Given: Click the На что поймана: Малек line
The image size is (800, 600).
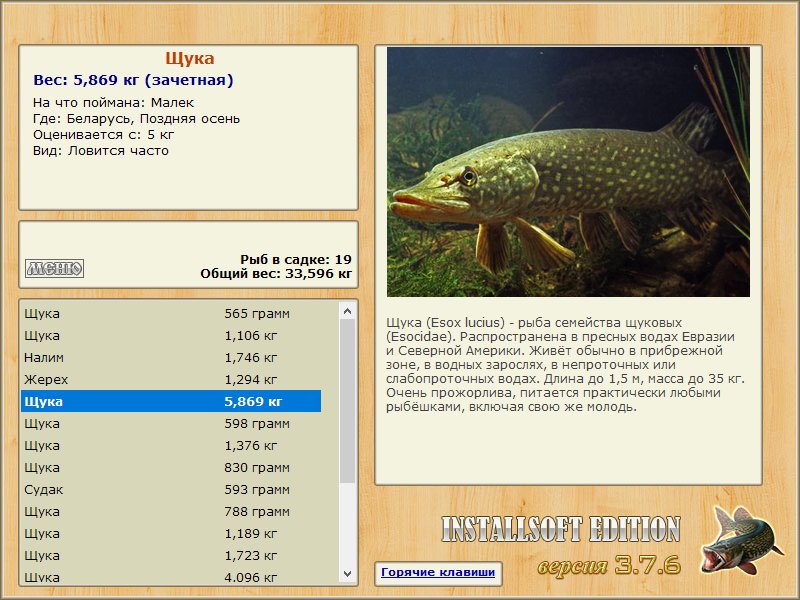Looking at the screenshot, I should 113,103.
